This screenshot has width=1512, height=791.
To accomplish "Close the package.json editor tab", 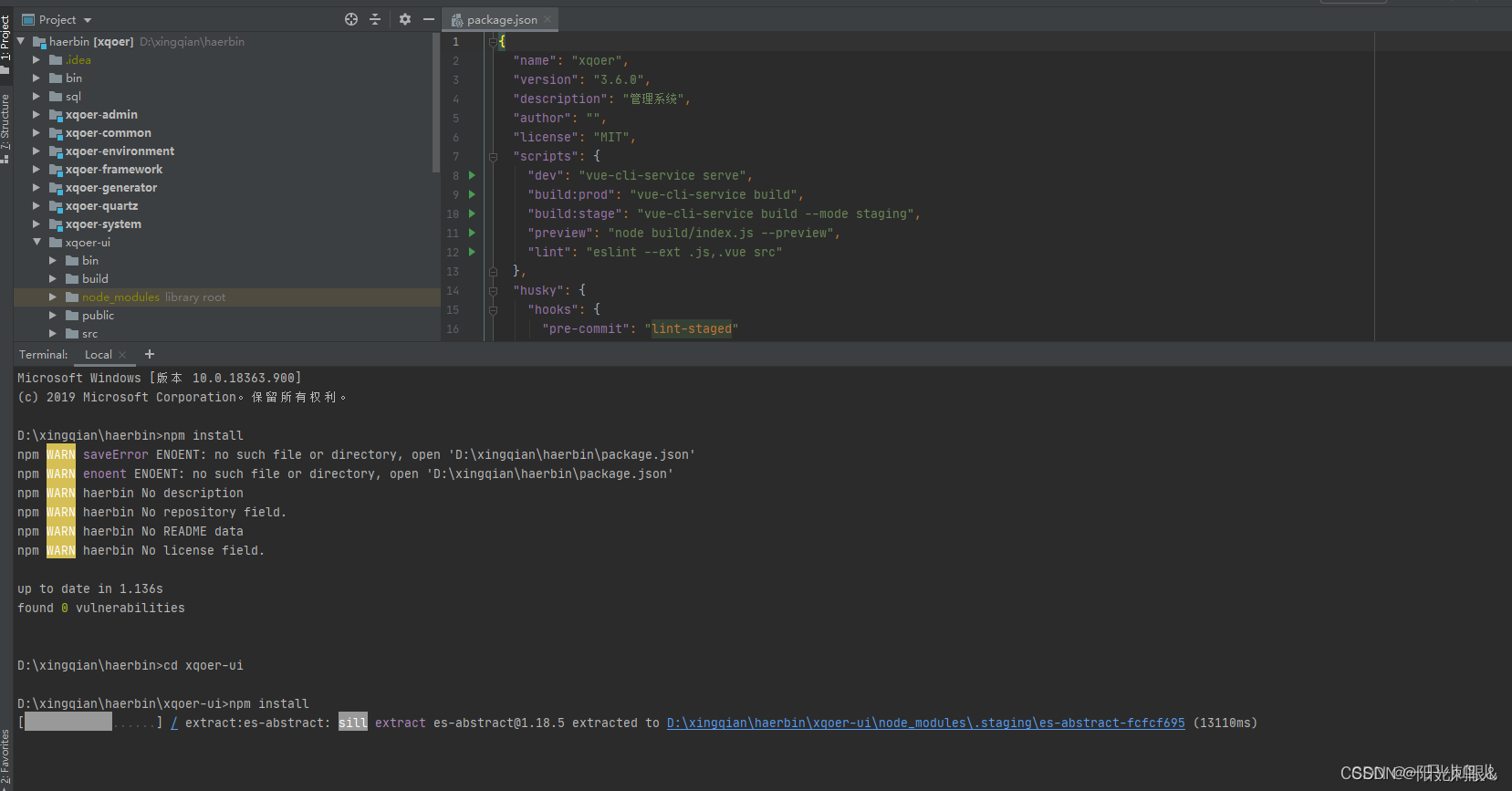I will click(x=547, y=19).
